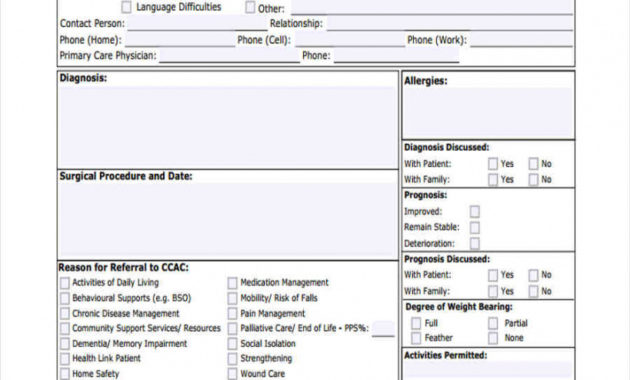Check Pain Management

click(x=232, y=314)
